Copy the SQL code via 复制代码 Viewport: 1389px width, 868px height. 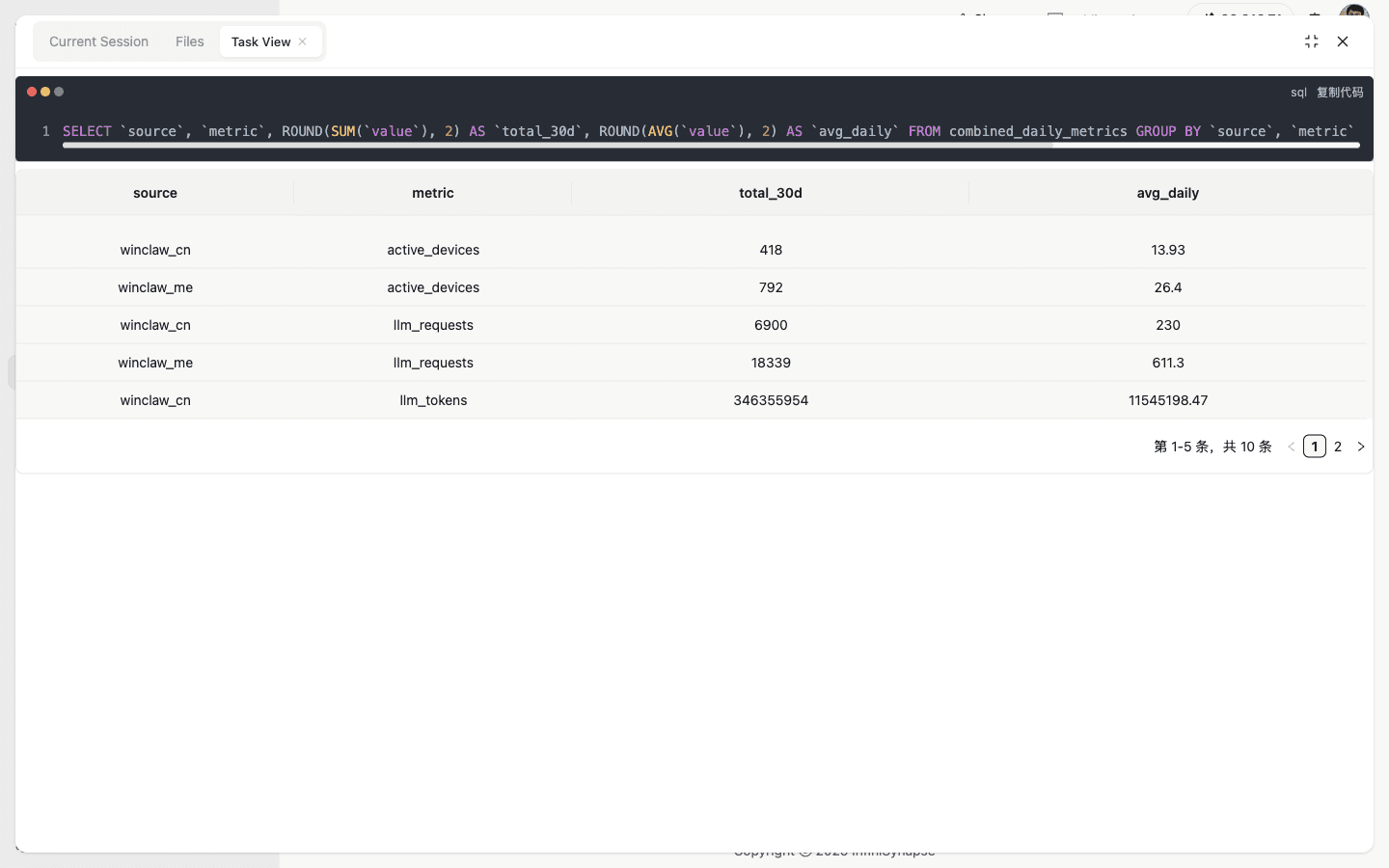click(x=1340, y=93)
